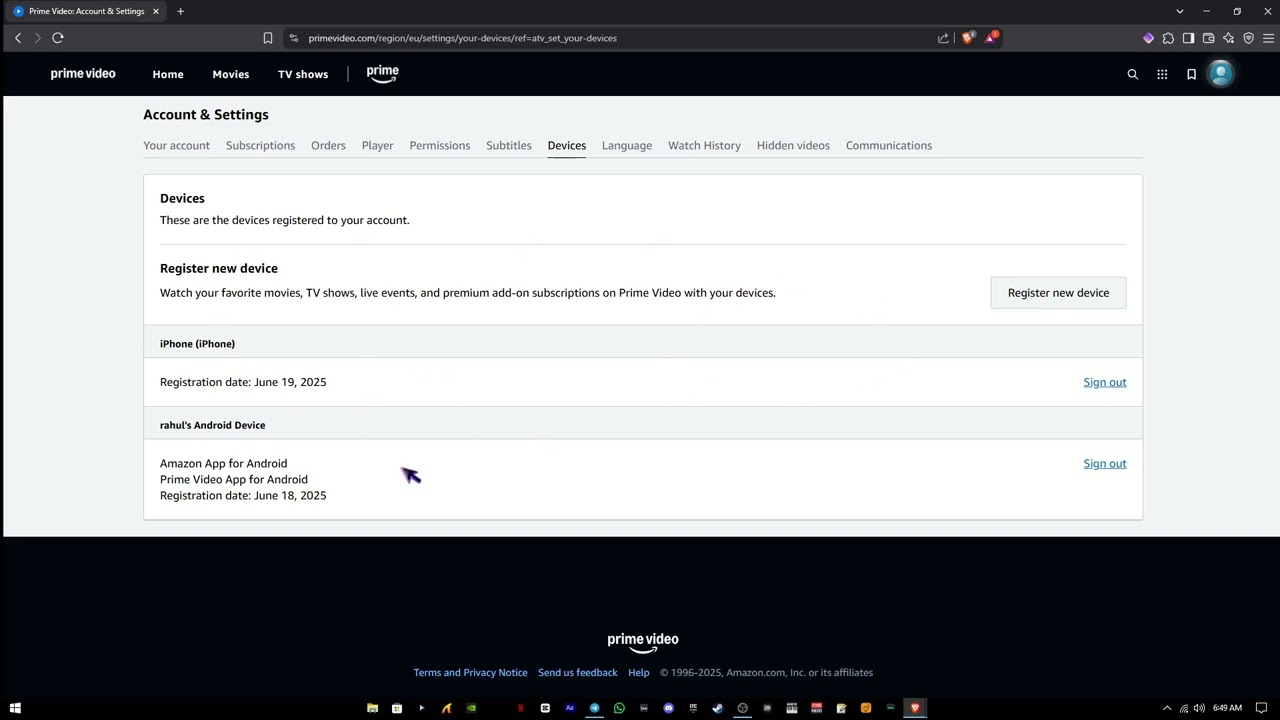Open OBS Studio from the taskbar

742,708
